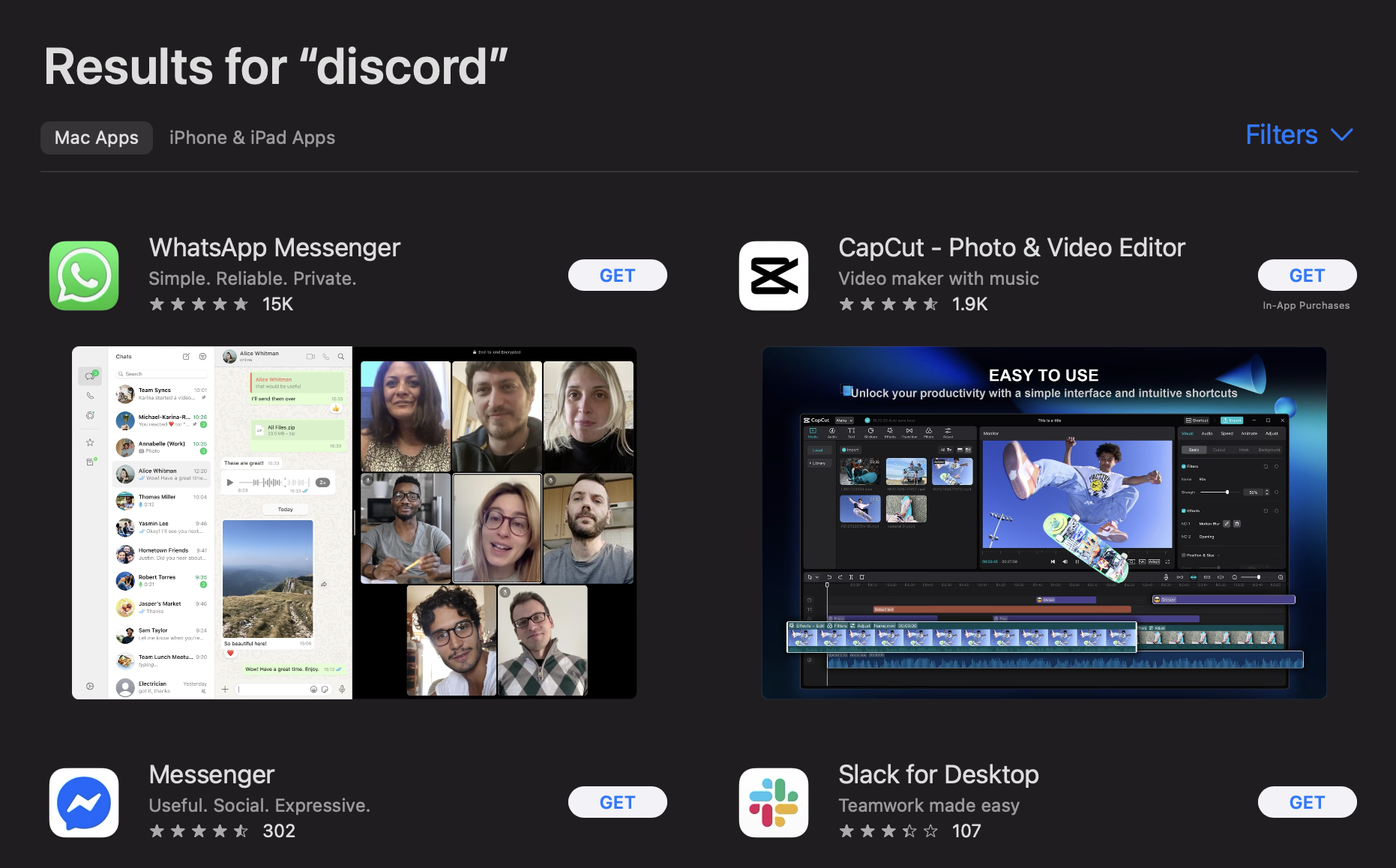1396x868 pixels.
Task: Get the WhatsApp Messenger app
Action: (x=618, y=275)
